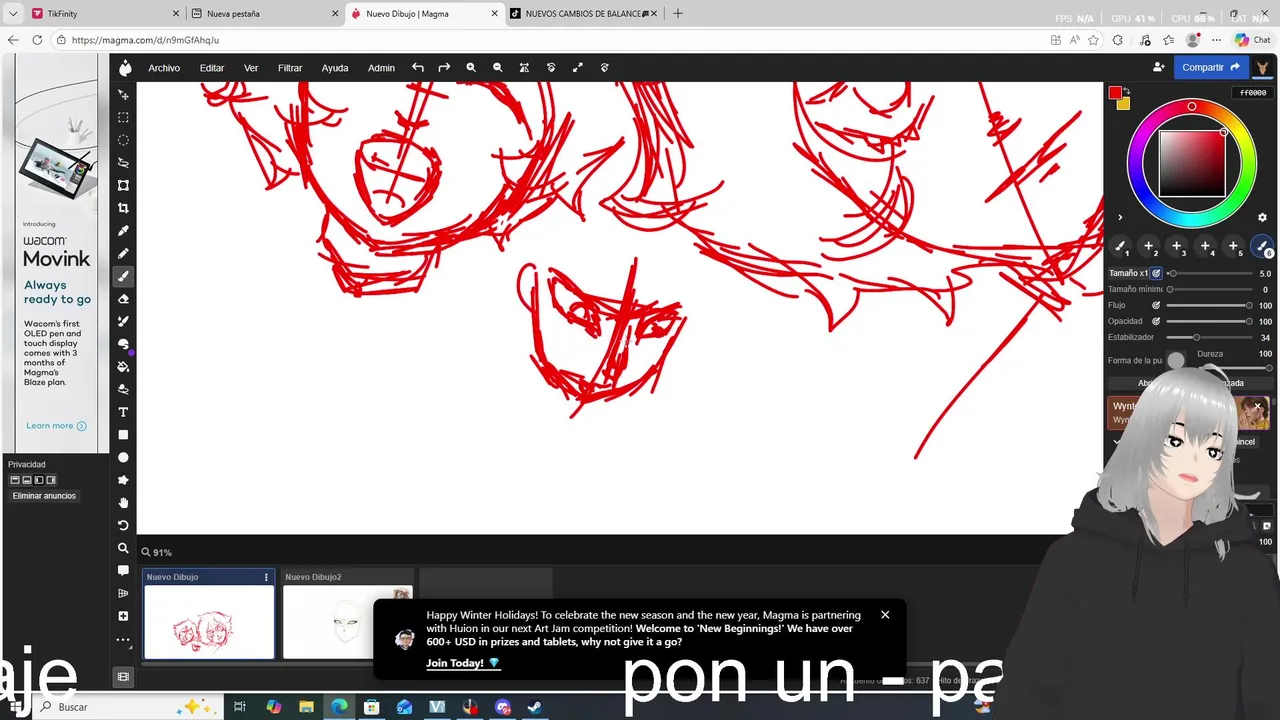This screenshot has height=720, width=1280.
Task: Toggle the artboards filmstrip panel button
Action: click(x=124, y=677)
